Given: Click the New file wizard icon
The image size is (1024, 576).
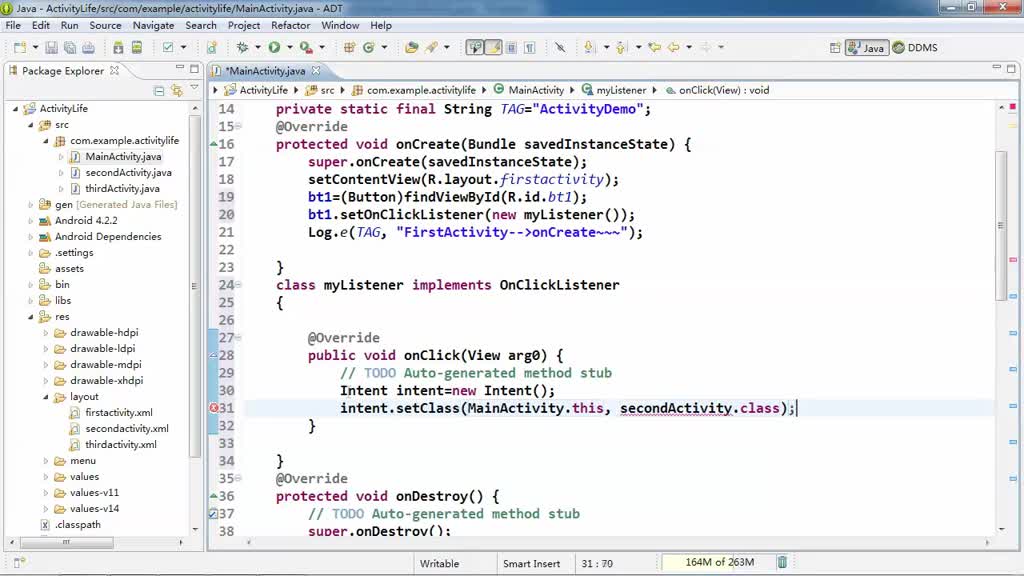Looking at the screenshot, I should click(x=20, y=48).
